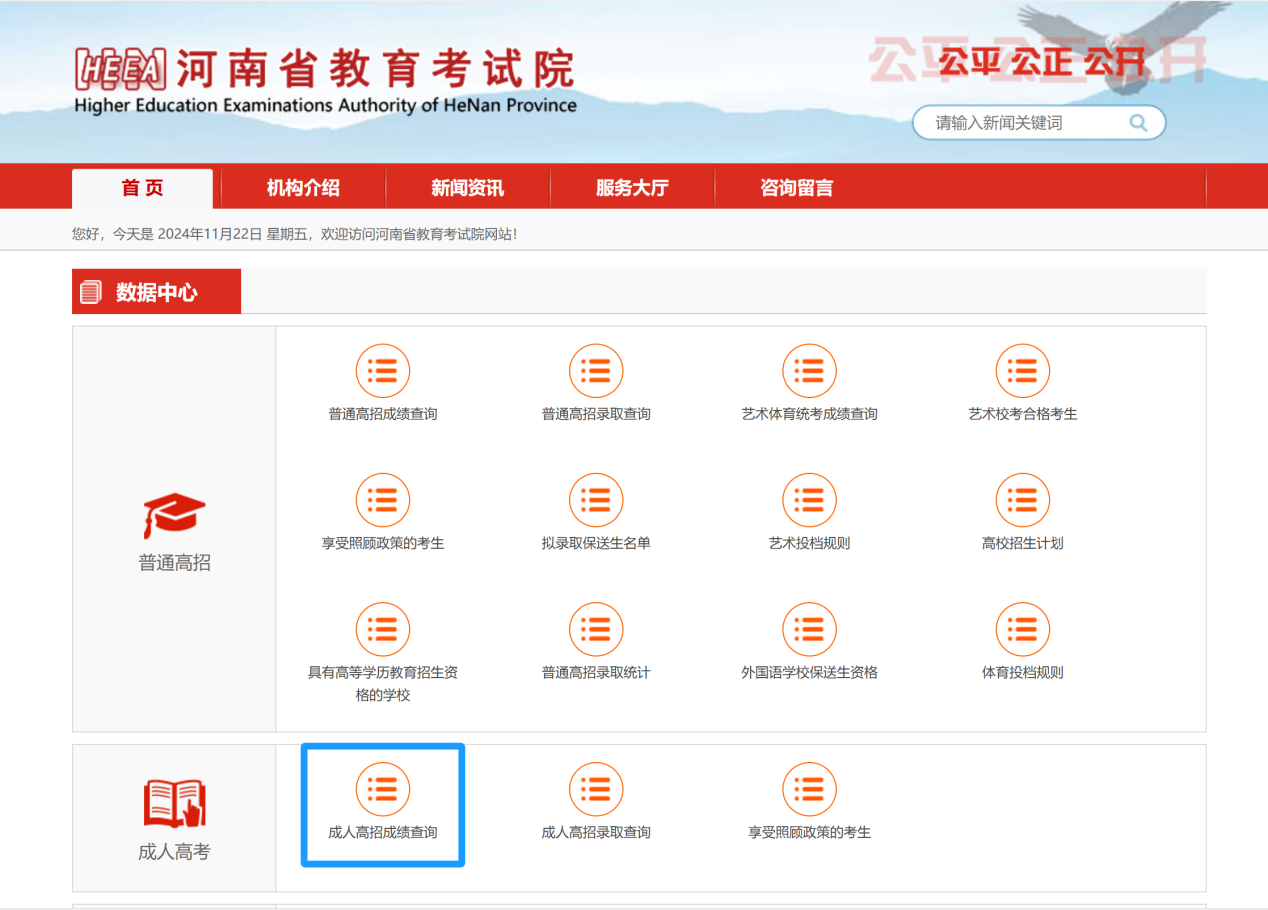Click the 成人高考 open book icon
1268x910 pixels.
pyautogui.click(x=174, y=804)
